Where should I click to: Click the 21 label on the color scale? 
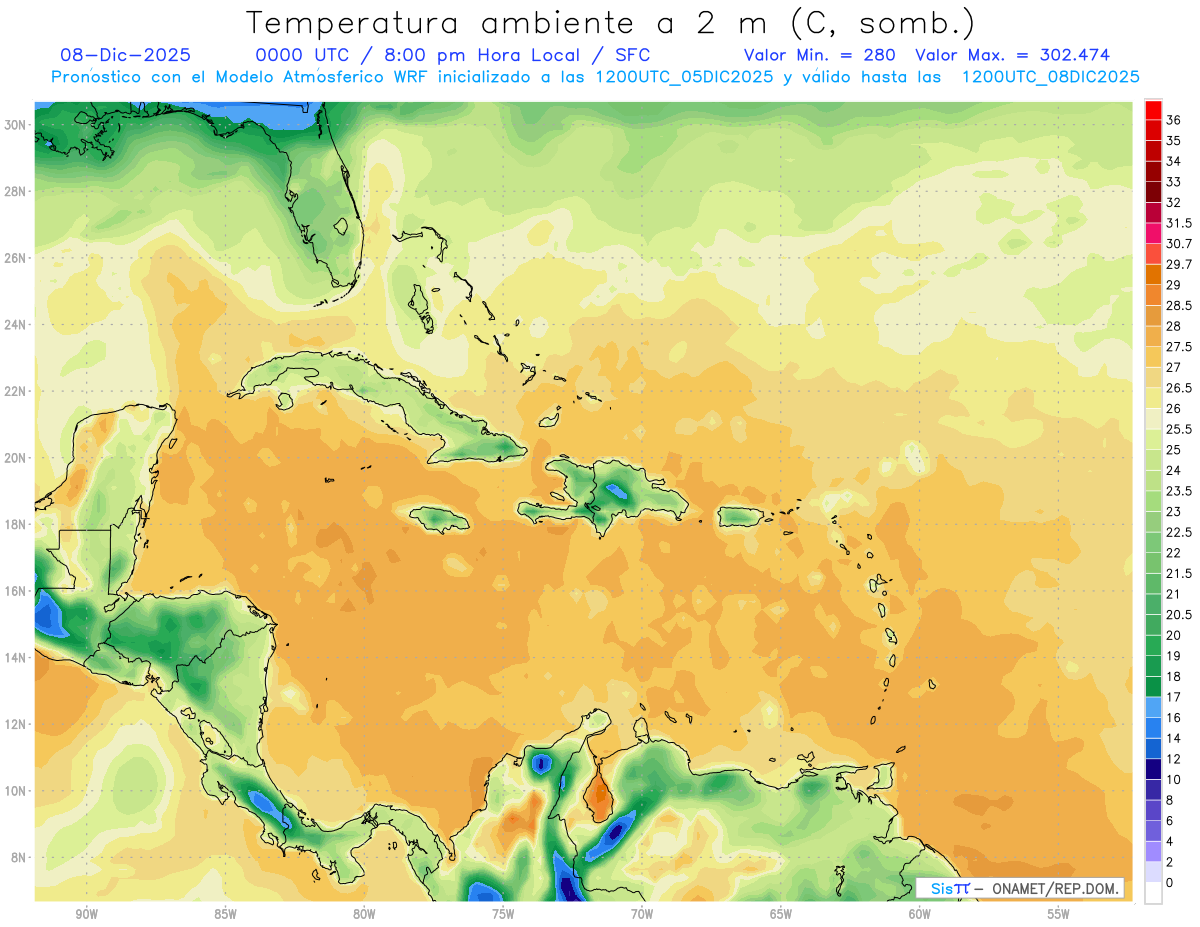click(1173, 594)
